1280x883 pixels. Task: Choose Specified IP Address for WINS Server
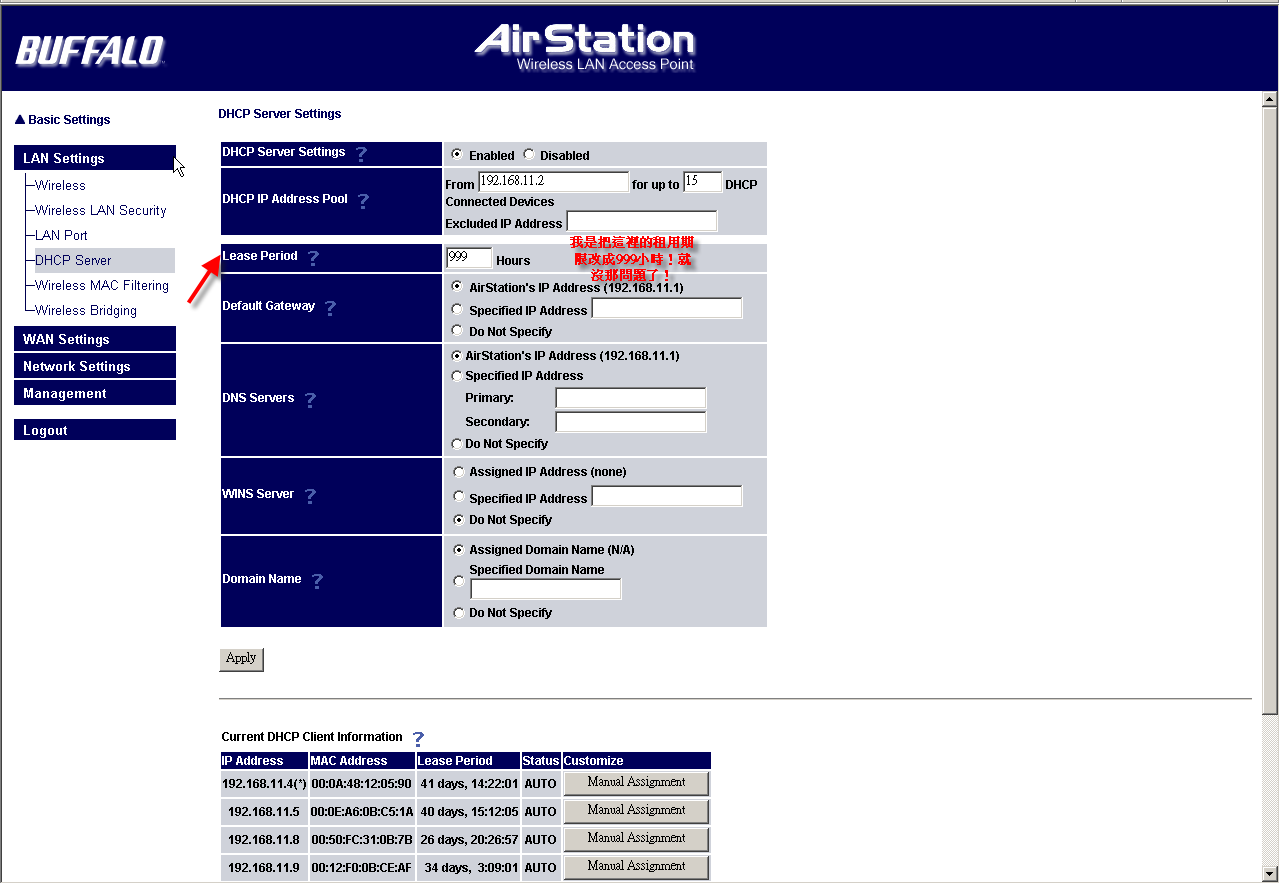(x=459, y=497)
